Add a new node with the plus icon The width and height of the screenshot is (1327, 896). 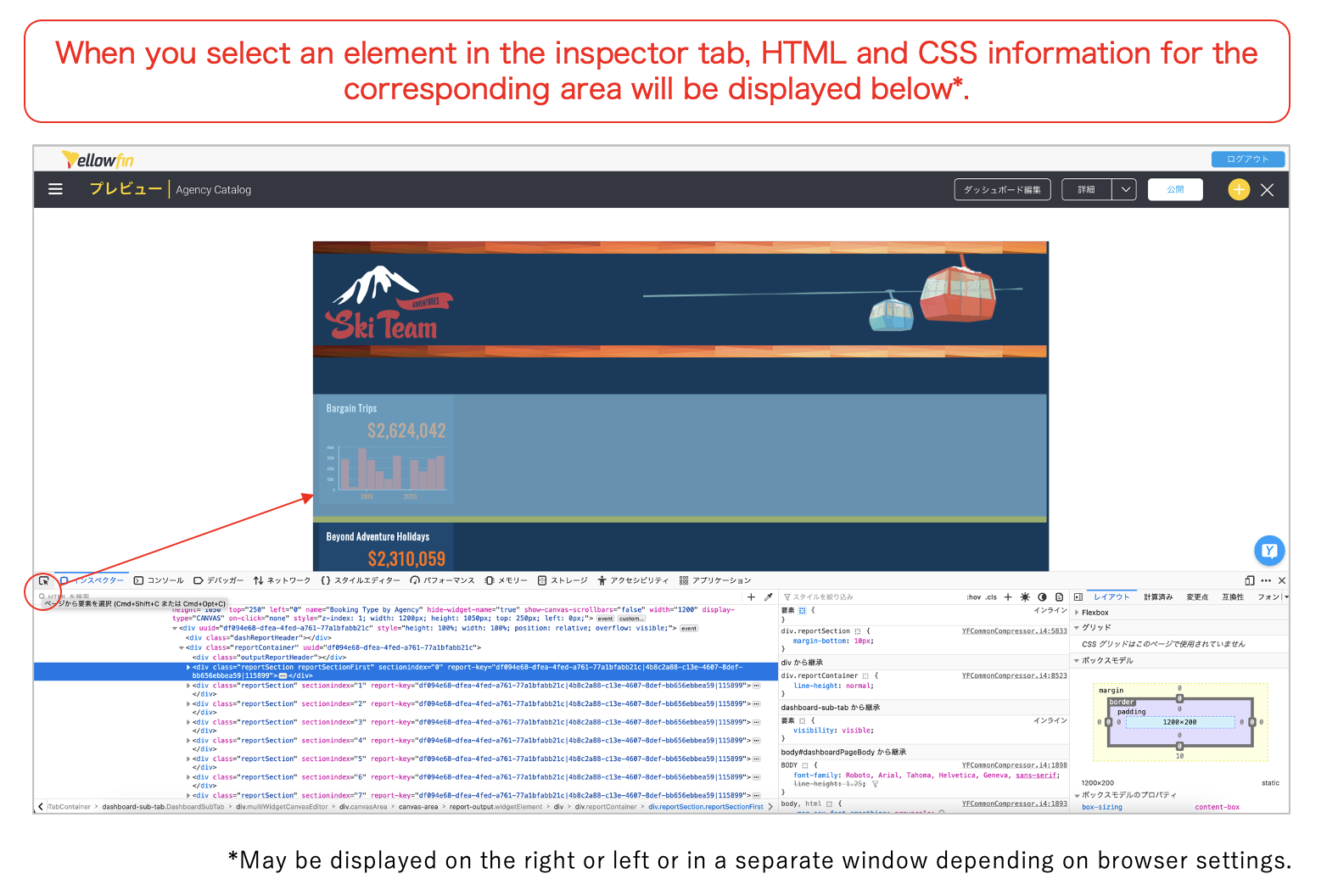tap(751, 597)
